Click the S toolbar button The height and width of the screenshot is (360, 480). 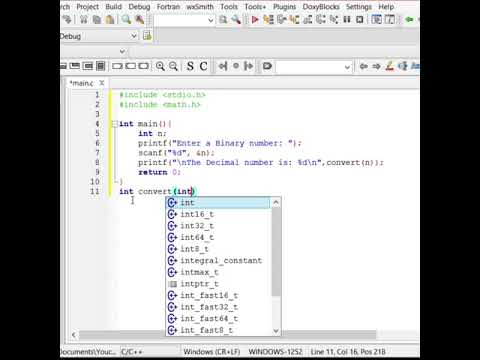pyautogui.click(x=190, y=66)
